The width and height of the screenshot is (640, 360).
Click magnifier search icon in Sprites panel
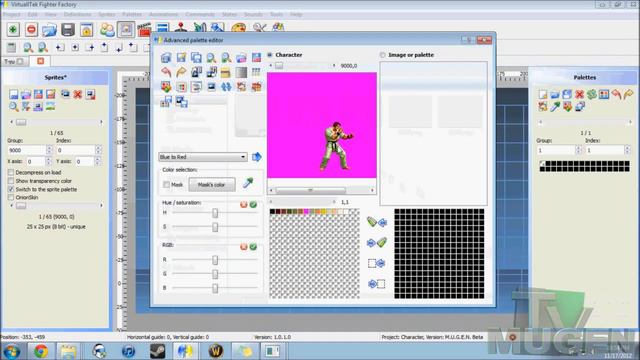(13, 107)
